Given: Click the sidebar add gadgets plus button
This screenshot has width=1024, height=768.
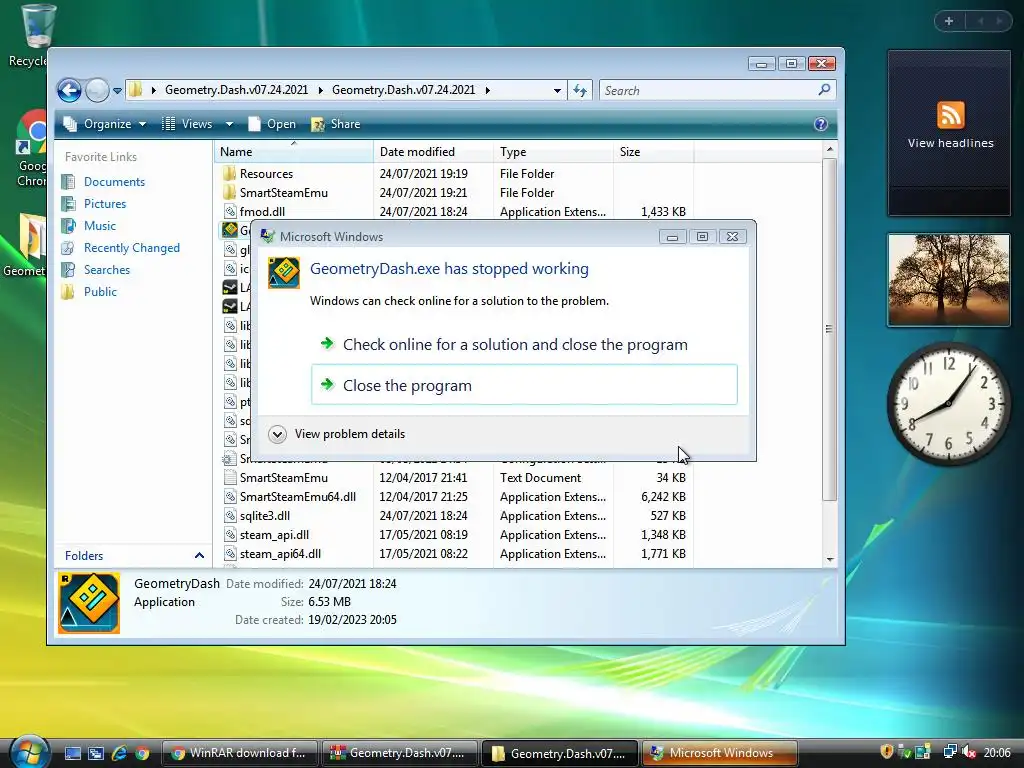Looking at the screenshot, I should 949,21.
